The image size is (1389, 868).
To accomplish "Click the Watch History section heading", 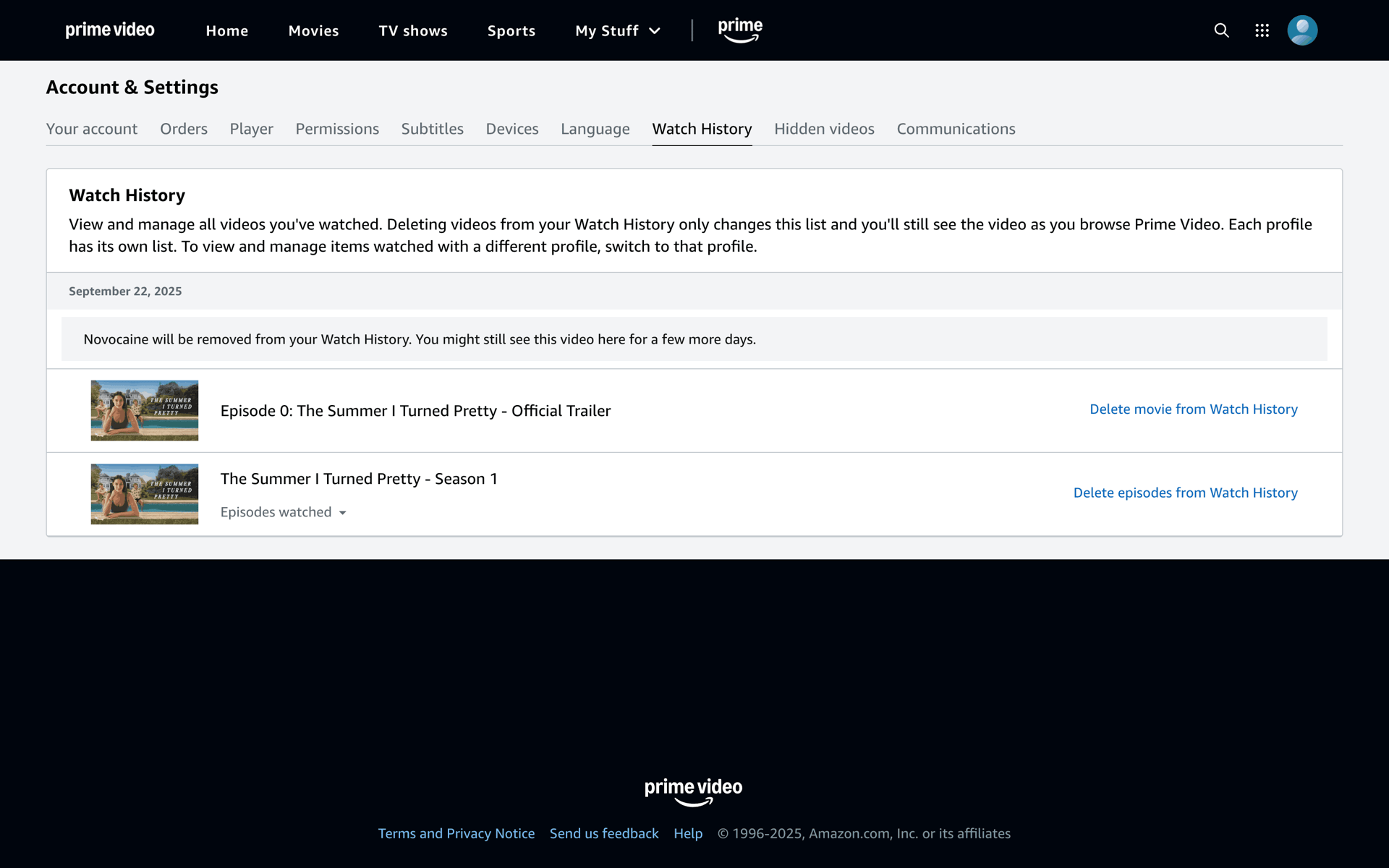I will [127, 195].
